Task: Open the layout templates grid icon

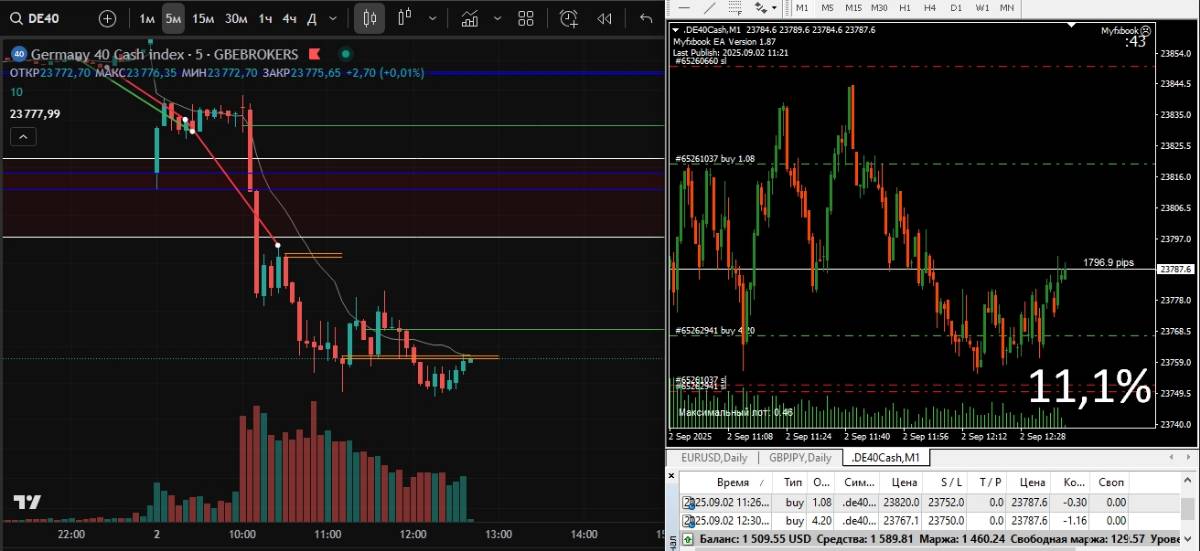Action: (526, 18)
